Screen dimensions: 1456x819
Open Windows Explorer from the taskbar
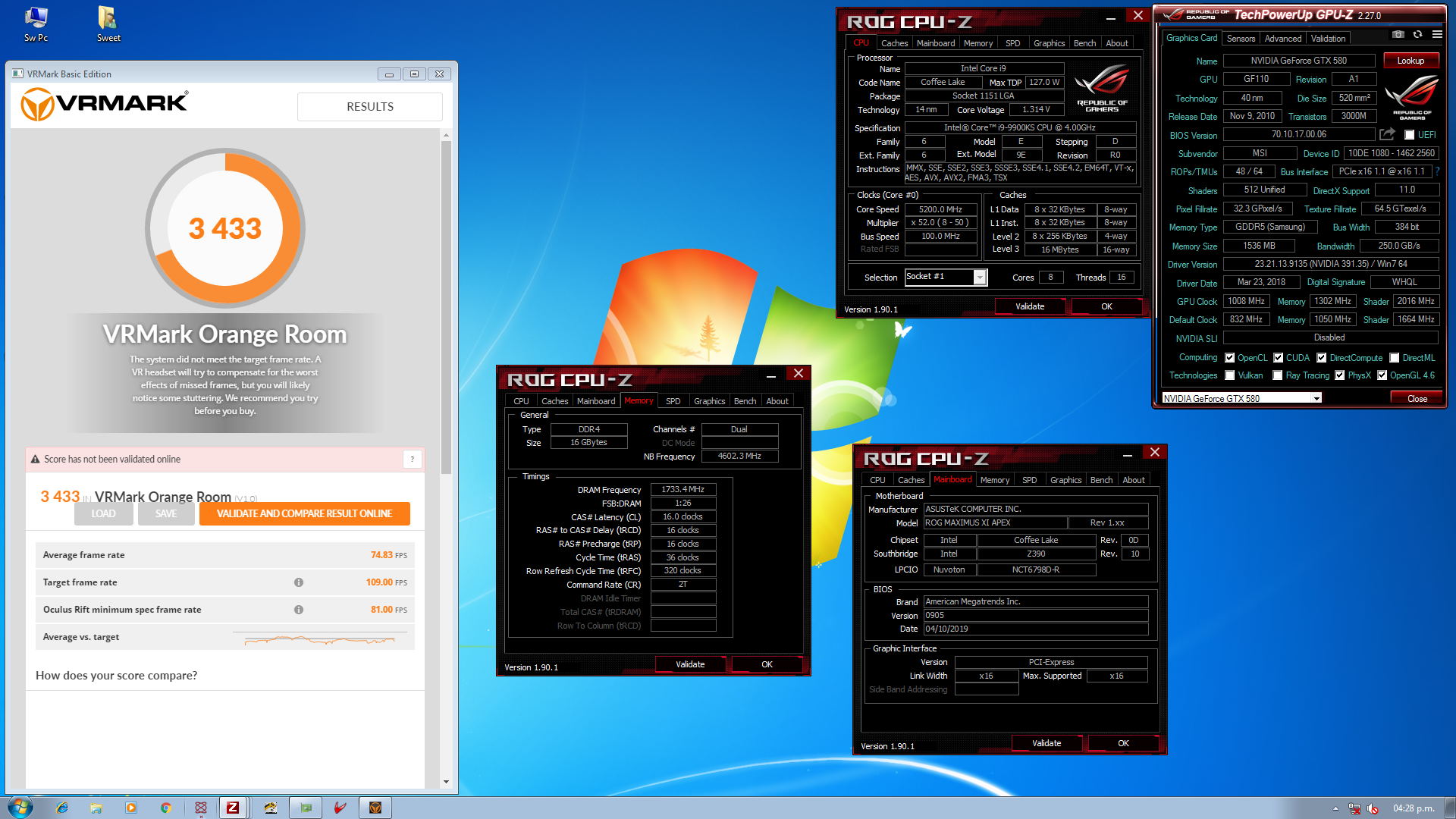[96, 808]
